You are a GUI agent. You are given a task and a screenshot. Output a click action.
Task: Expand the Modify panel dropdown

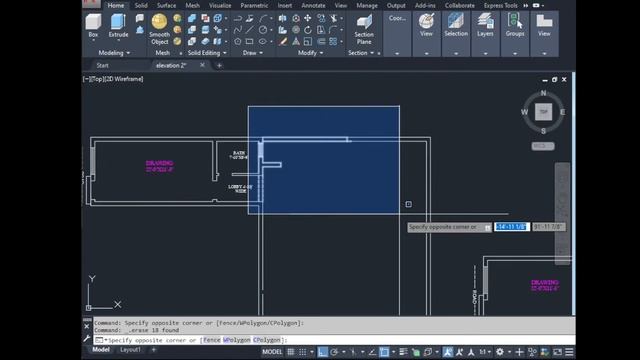pos(311,53)
